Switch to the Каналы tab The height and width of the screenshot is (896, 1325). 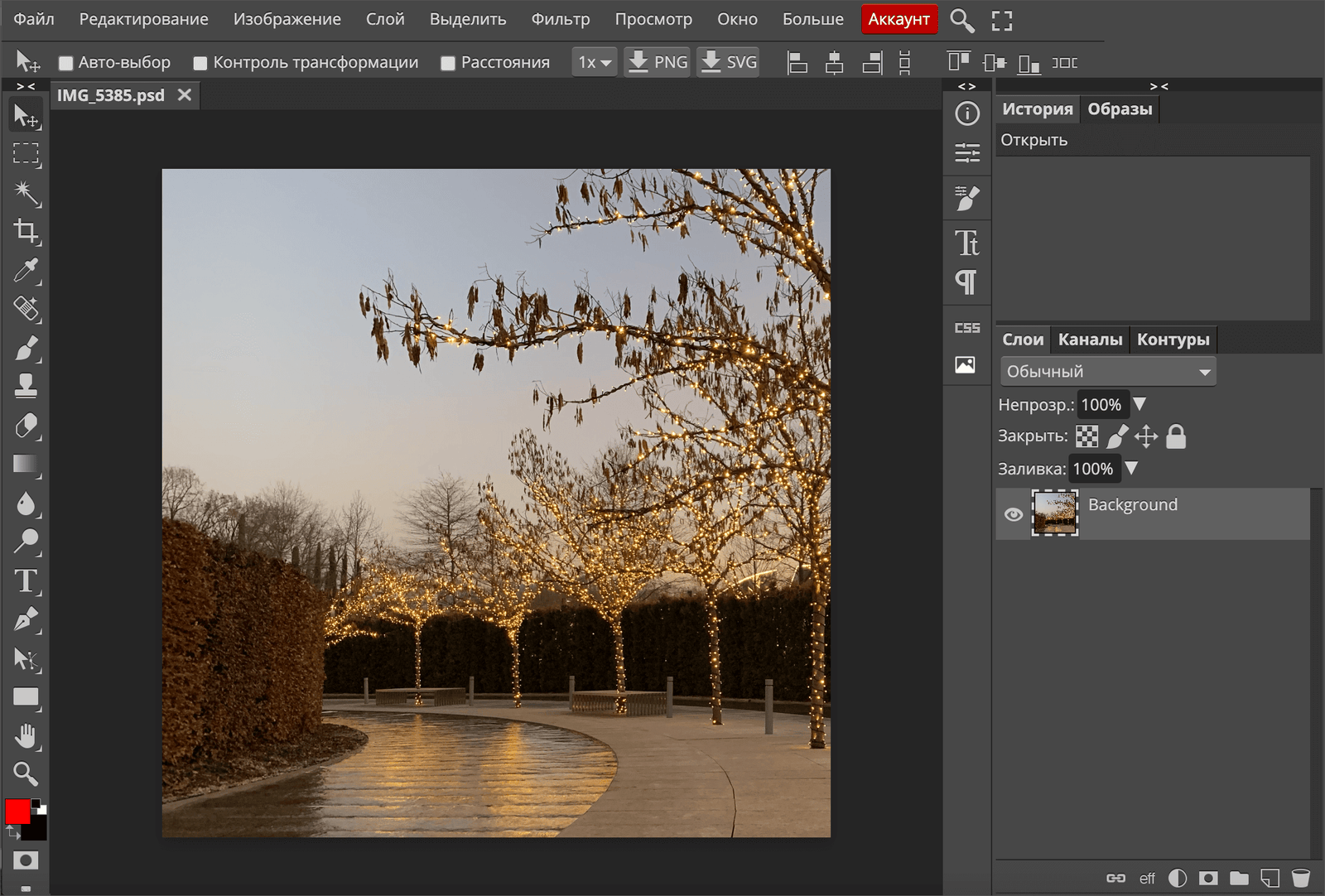click(1090, 340)
